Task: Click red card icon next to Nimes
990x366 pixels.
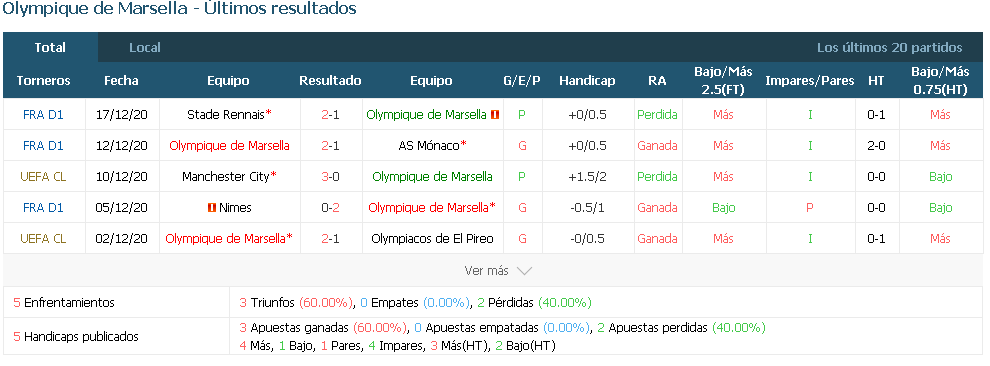Action: pos(212,208)
